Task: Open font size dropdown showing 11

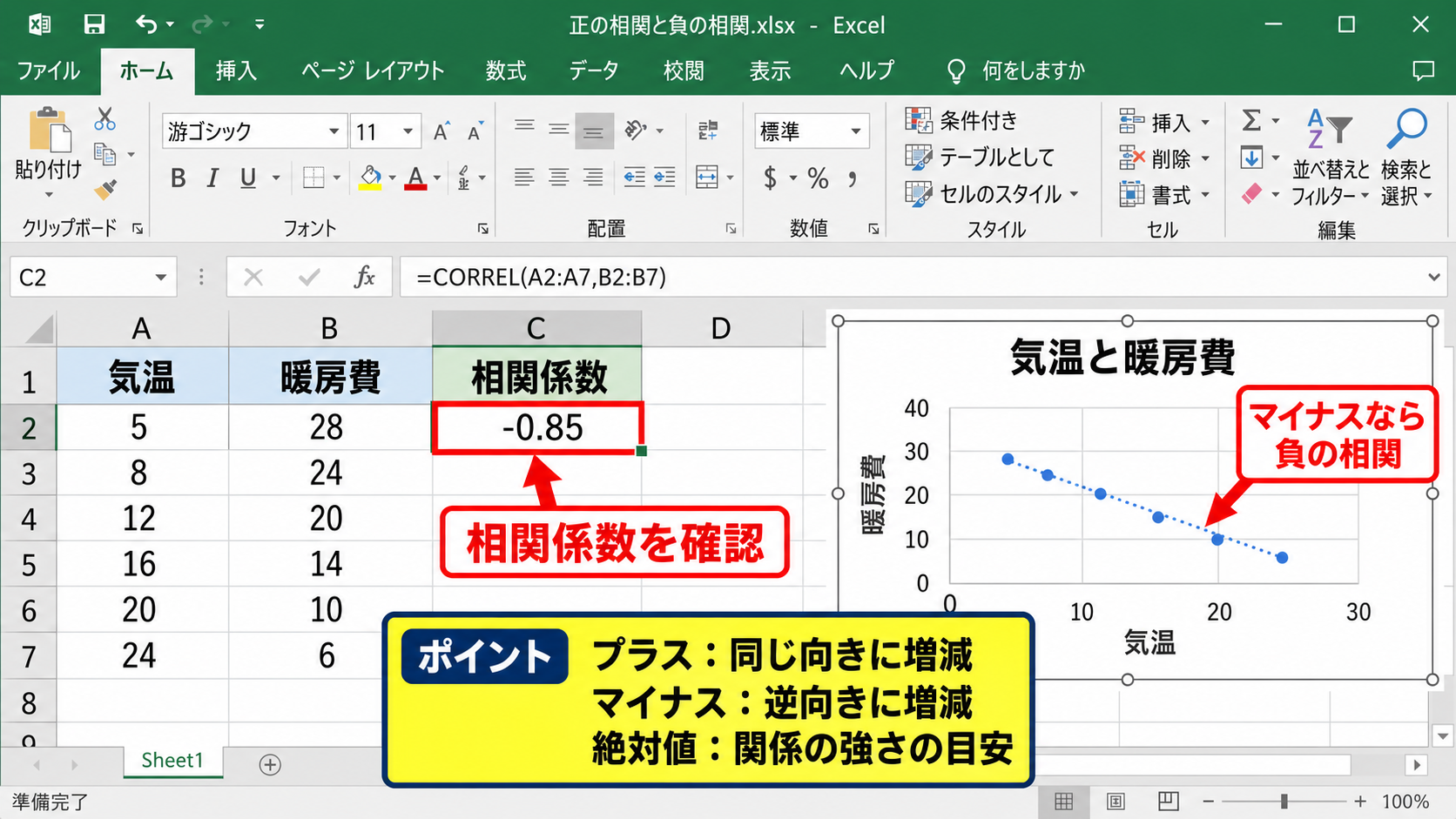Action: (x=408, y=131)
